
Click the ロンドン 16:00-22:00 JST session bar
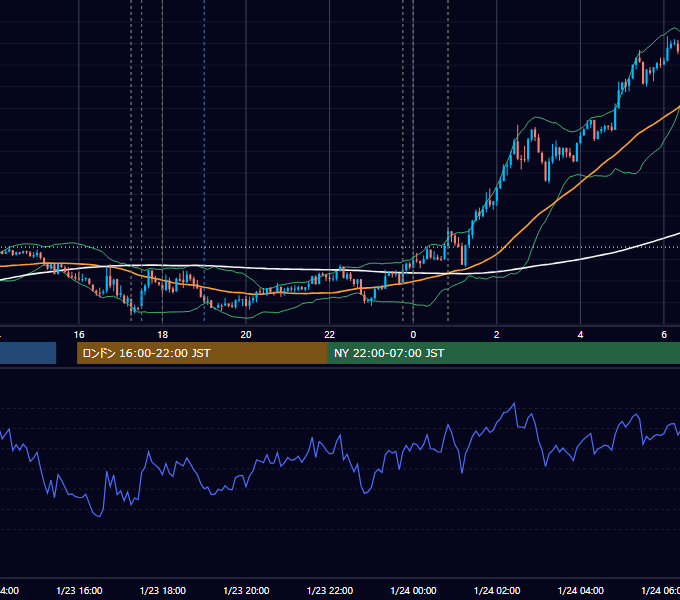[x=202, y=353]
